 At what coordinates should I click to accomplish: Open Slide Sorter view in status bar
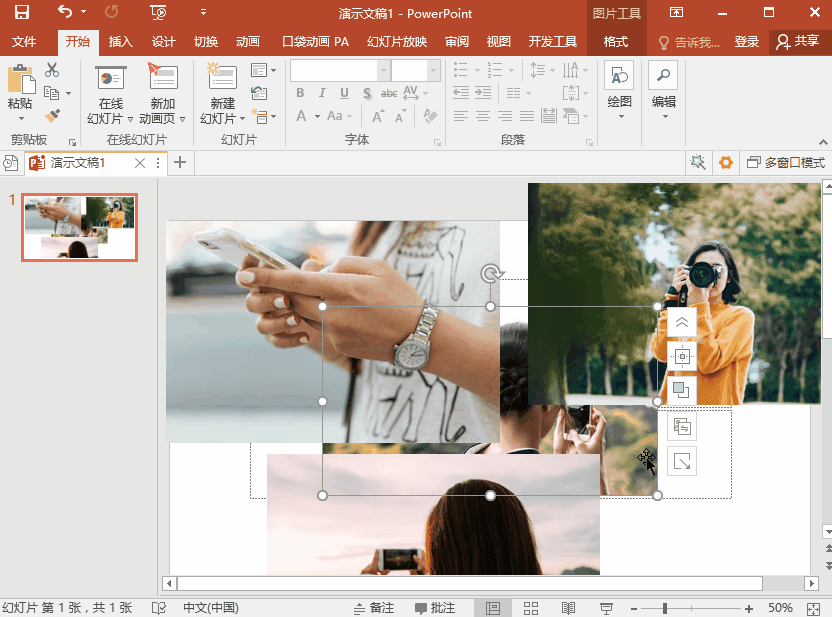click(531, 608)
